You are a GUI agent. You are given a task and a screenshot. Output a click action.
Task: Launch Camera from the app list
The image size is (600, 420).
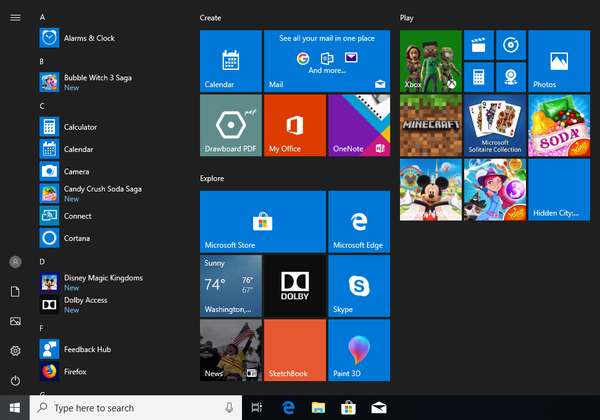(x=111, y=171)
